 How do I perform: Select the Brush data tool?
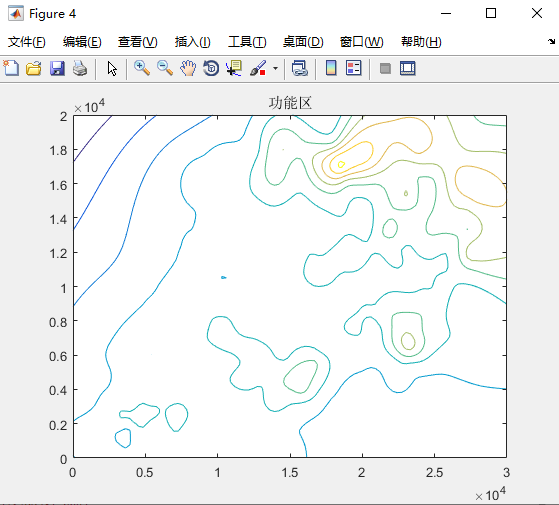(x=258, y=68)
